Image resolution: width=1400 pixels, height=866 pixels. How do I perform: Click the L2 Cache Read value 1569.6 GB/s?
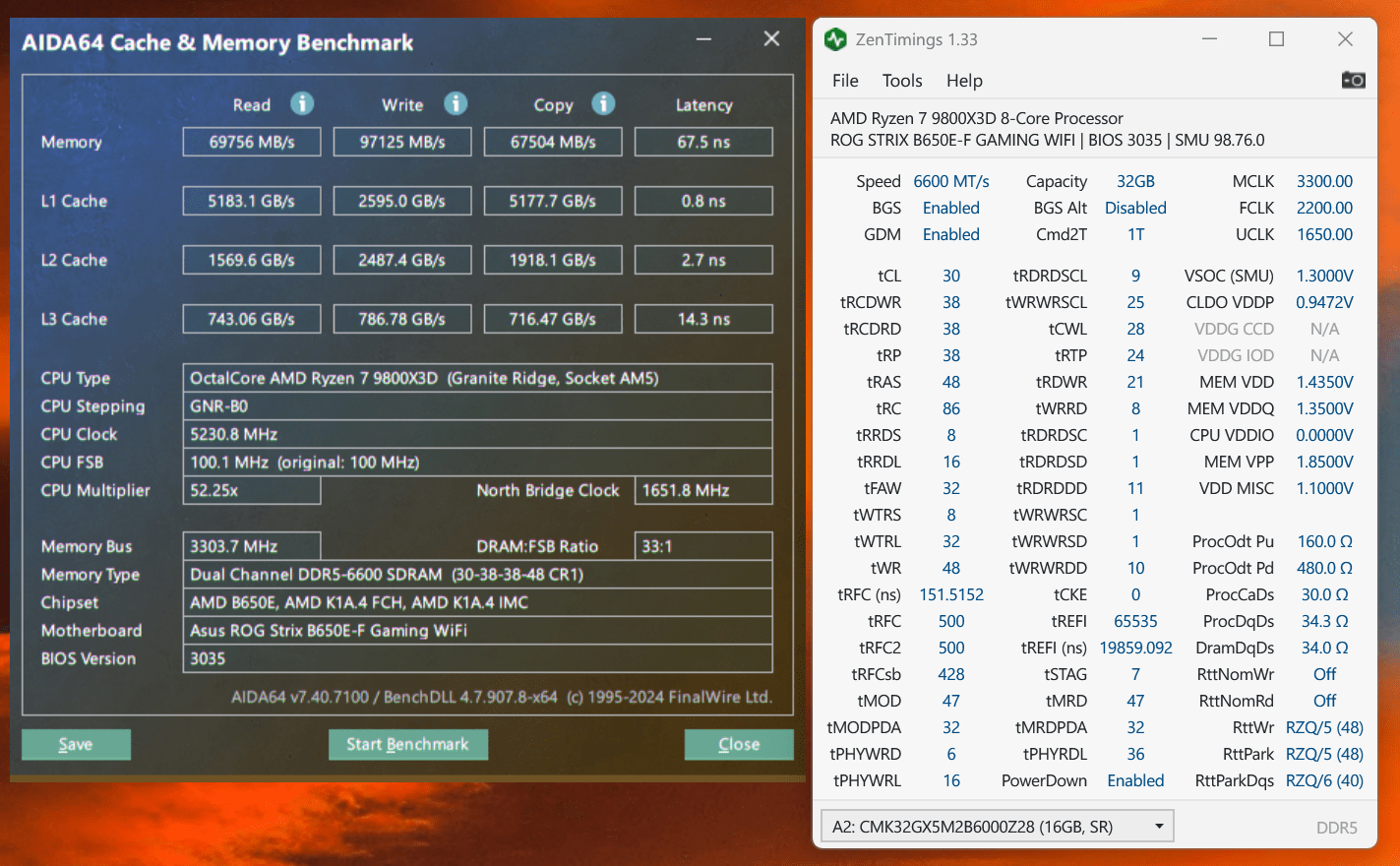[x=252, y=260]
